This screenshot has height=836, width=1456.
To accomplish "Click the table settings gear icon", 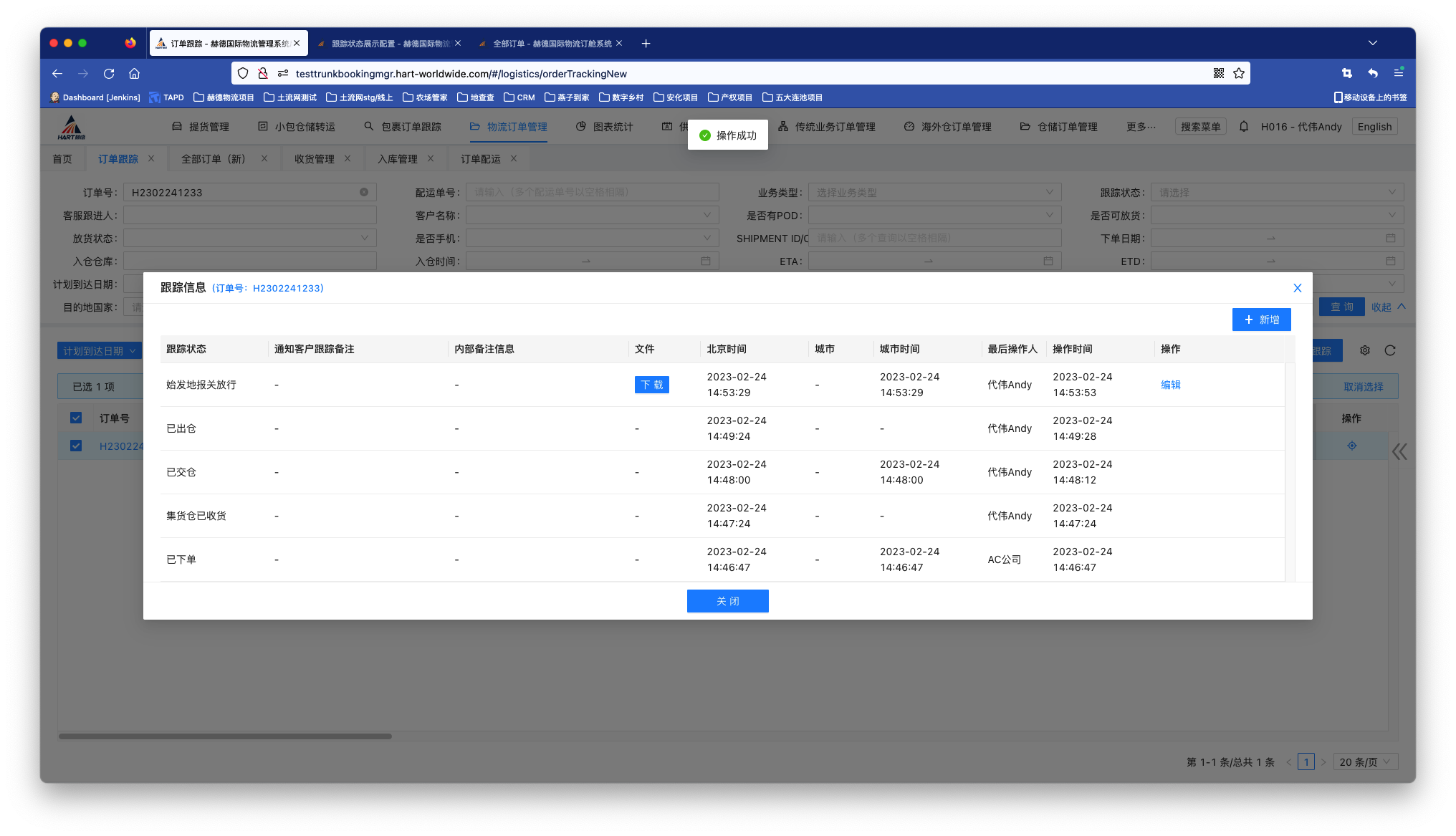I will click(x=1365, y=350).
